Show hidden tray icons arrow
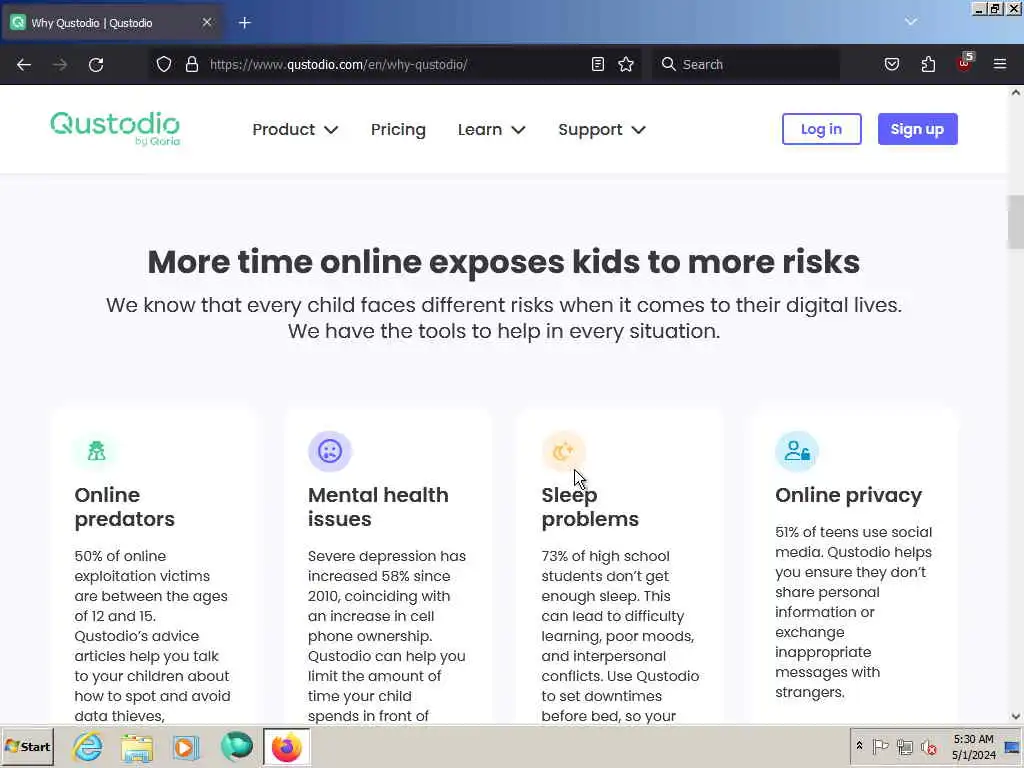 [859, 746]
